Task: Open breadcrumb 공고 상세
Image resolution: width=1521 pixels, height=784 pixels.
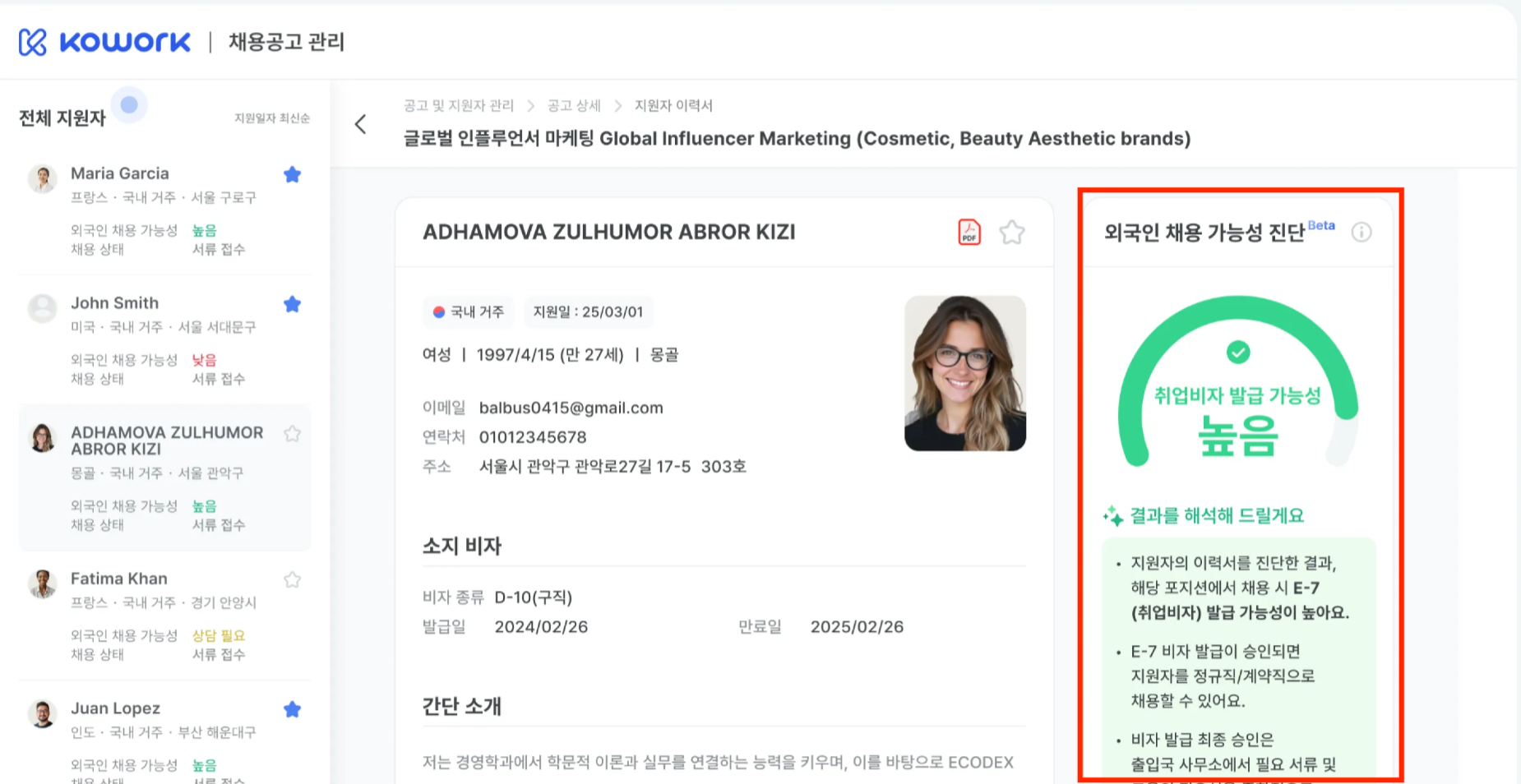Action: click(x=574, y=105)
